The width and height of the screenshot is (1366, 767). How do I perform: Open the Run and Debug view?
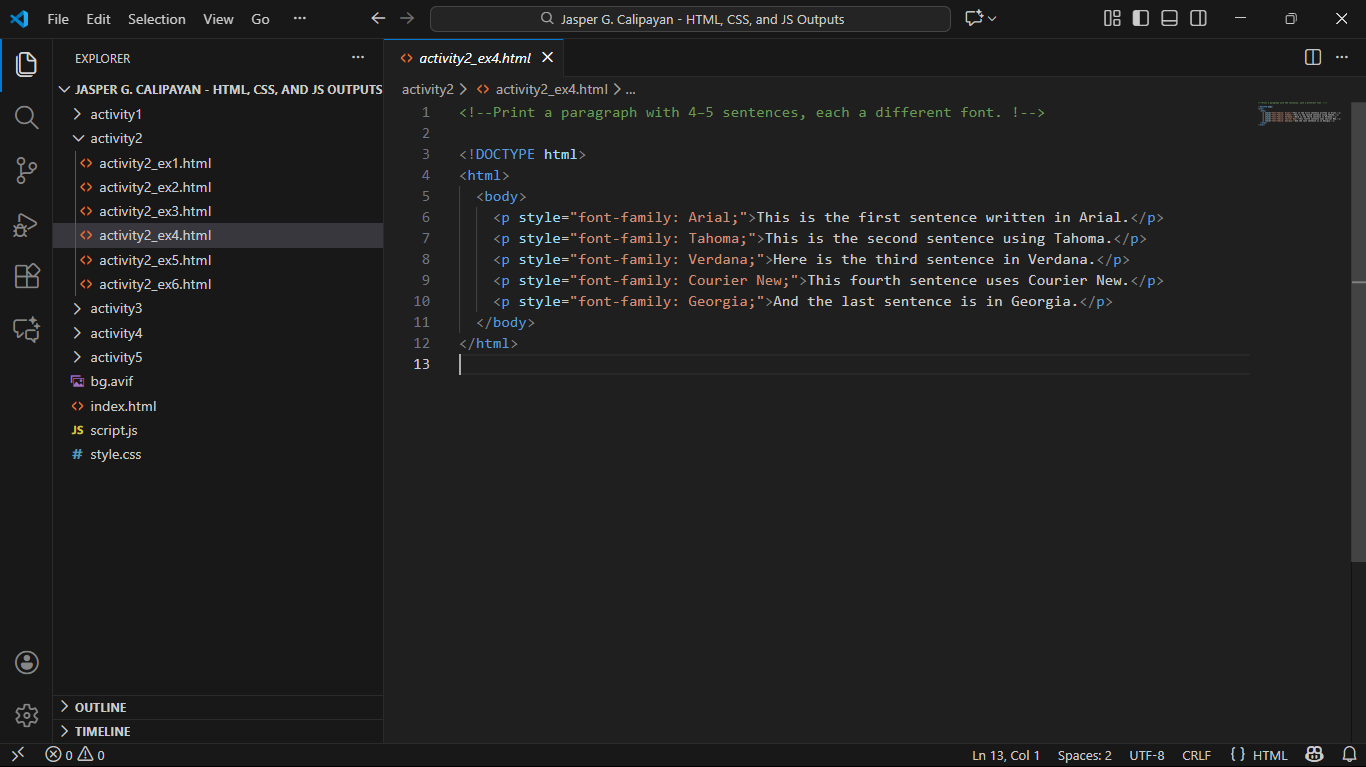[27, 224]
